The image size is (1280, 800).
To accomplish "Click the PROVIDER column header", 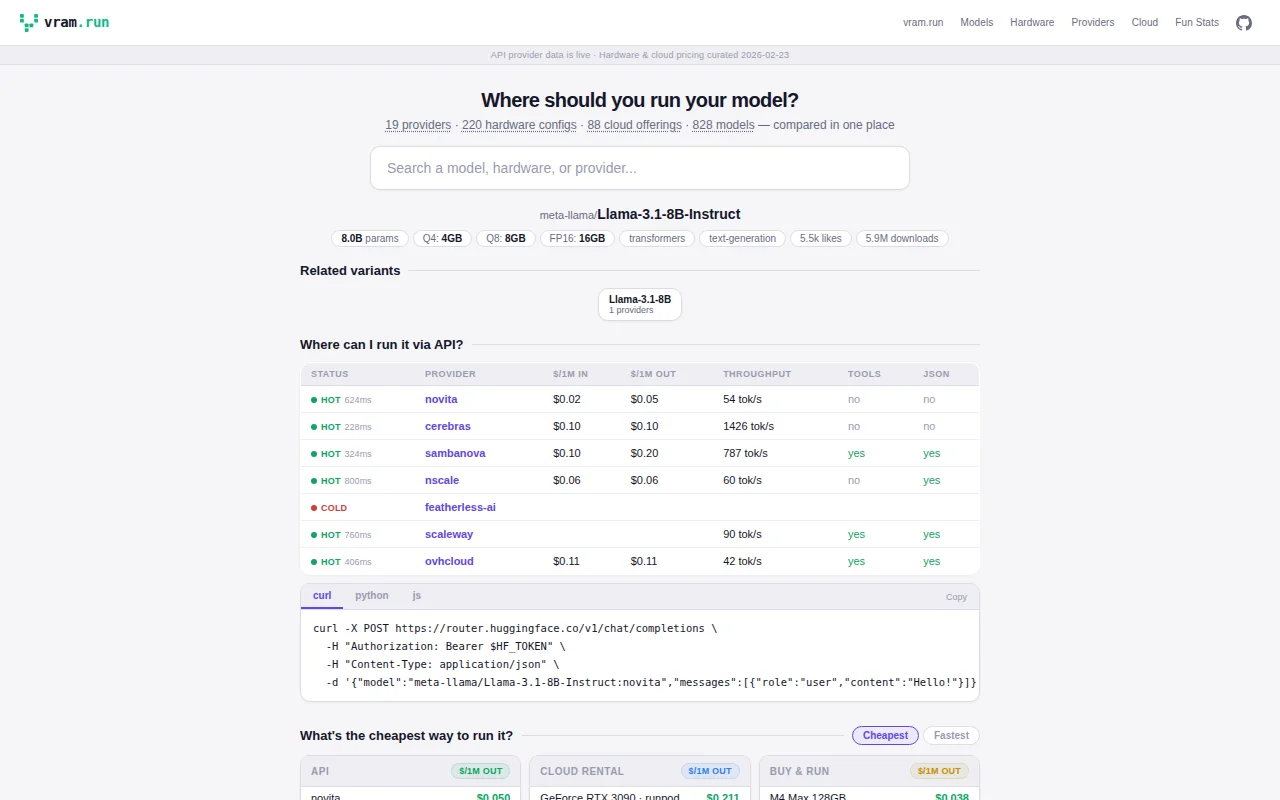I will (450, 374).
